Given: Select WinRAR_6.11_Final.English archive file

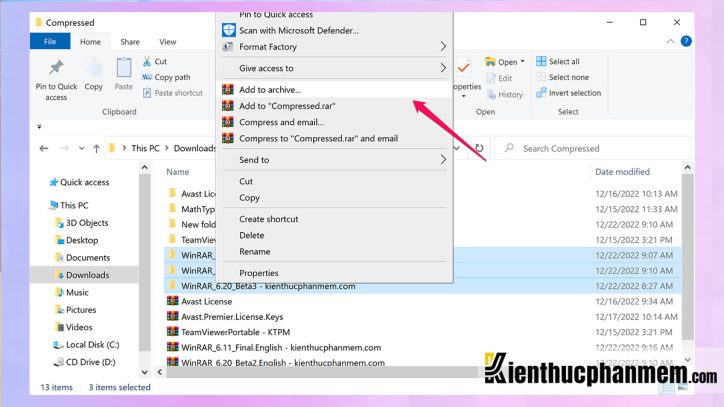Looking at the screenshot, I should coord(274,347).
